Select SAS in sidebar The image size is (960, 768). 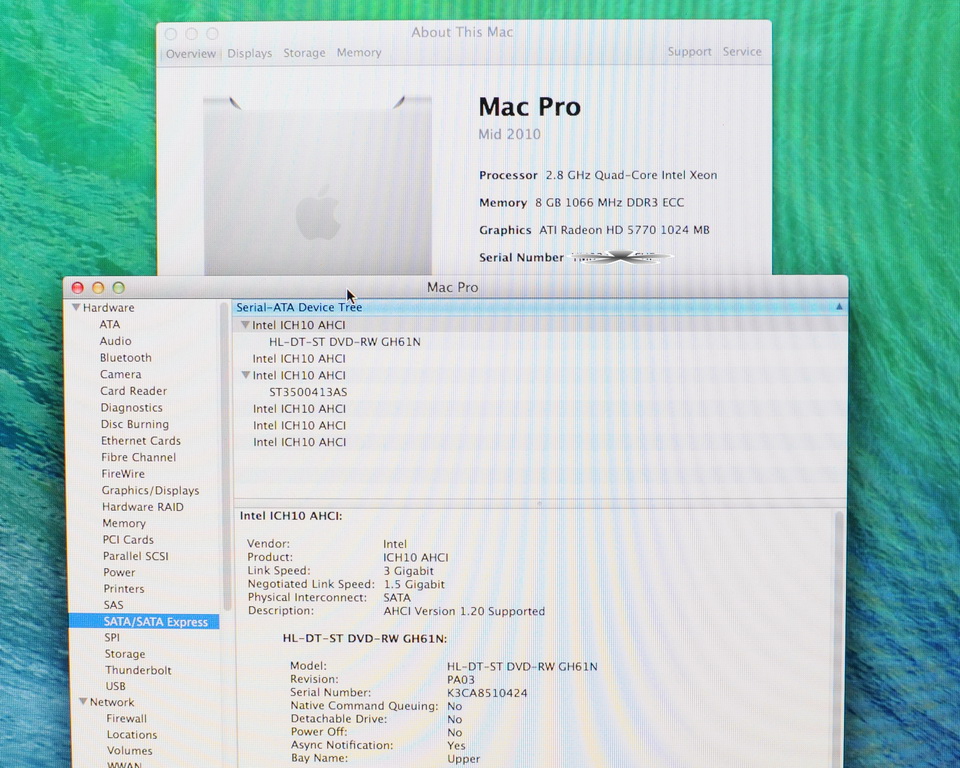click(x=113, y=605)
